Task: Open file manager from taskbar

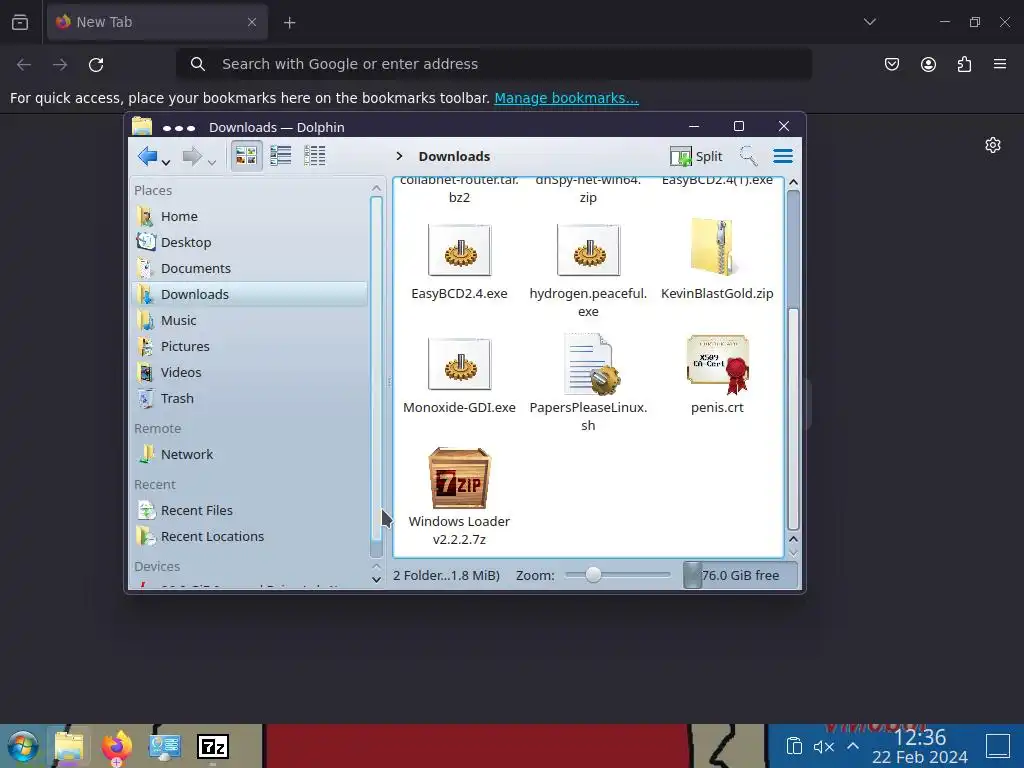Action: [69, 746]
